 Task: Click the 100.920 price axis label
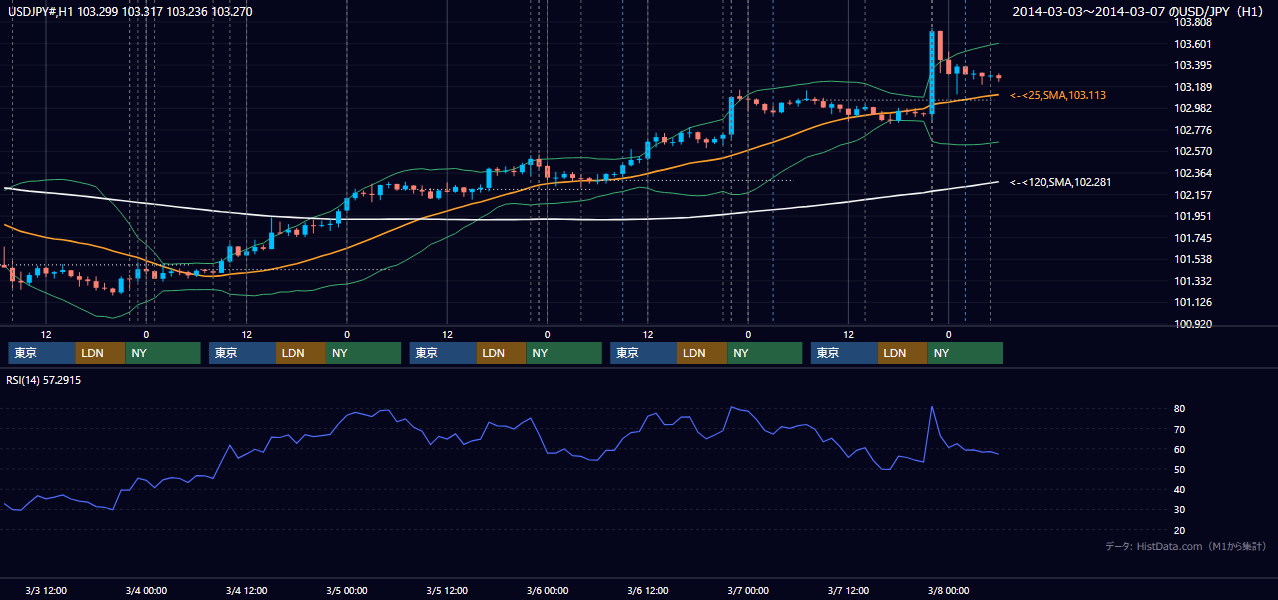click(x=1192, y=324)
